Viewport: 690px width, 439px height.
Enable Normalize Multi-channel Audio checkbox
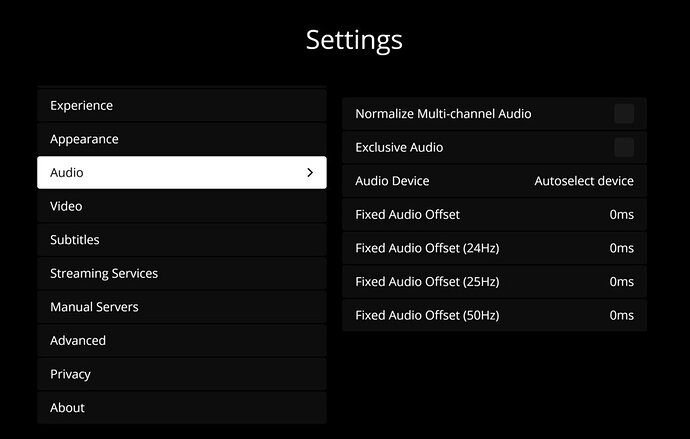tap(624, 114)
